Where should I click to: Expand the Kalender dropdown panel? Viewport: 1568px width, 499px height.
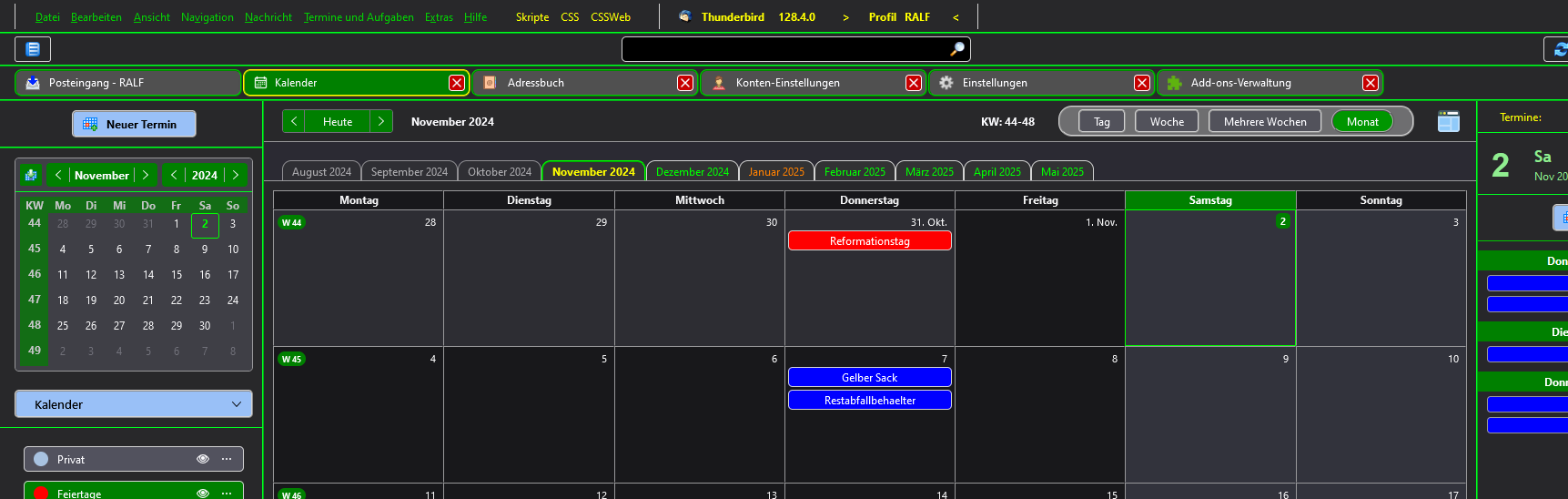point(237,404)
